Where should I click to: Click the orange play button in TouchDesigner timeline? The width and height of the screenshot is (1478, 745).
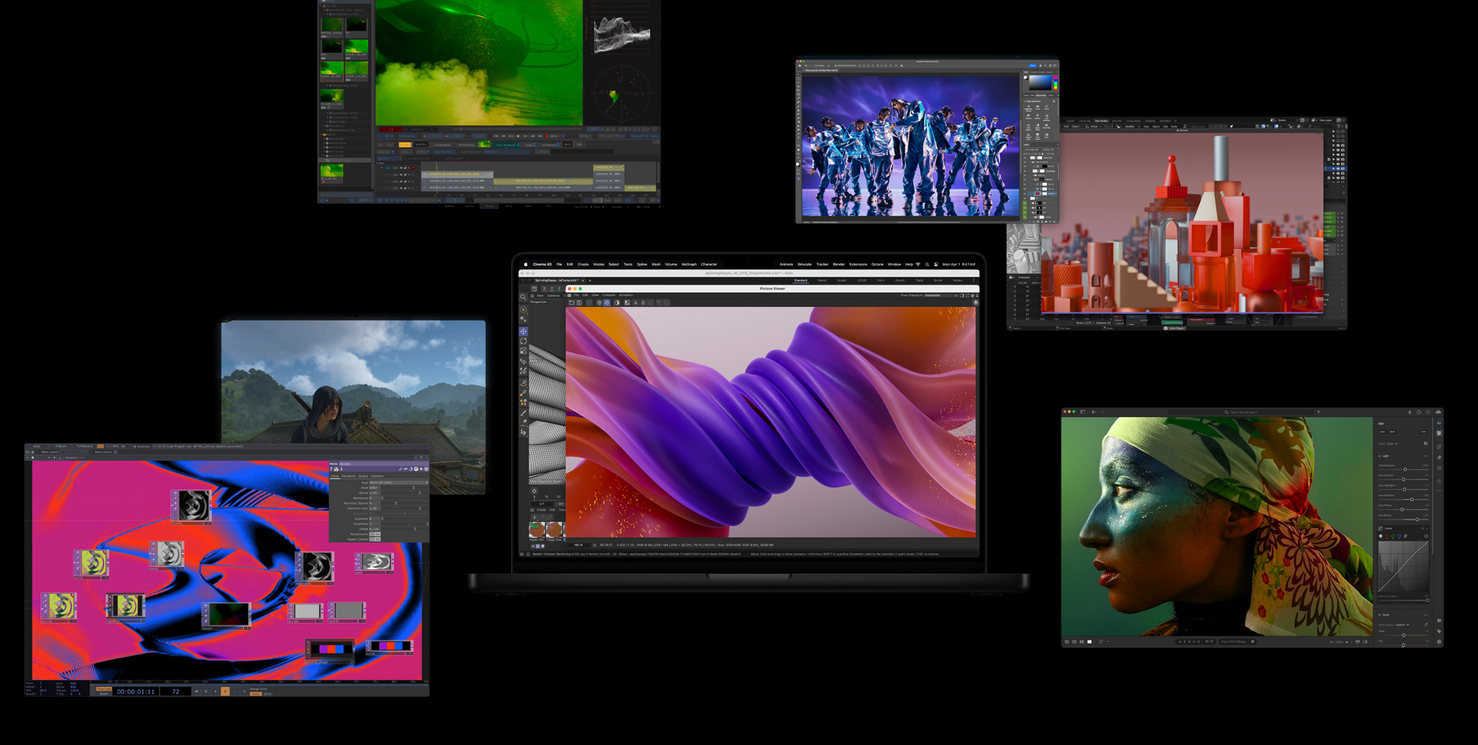coord(225,692)
